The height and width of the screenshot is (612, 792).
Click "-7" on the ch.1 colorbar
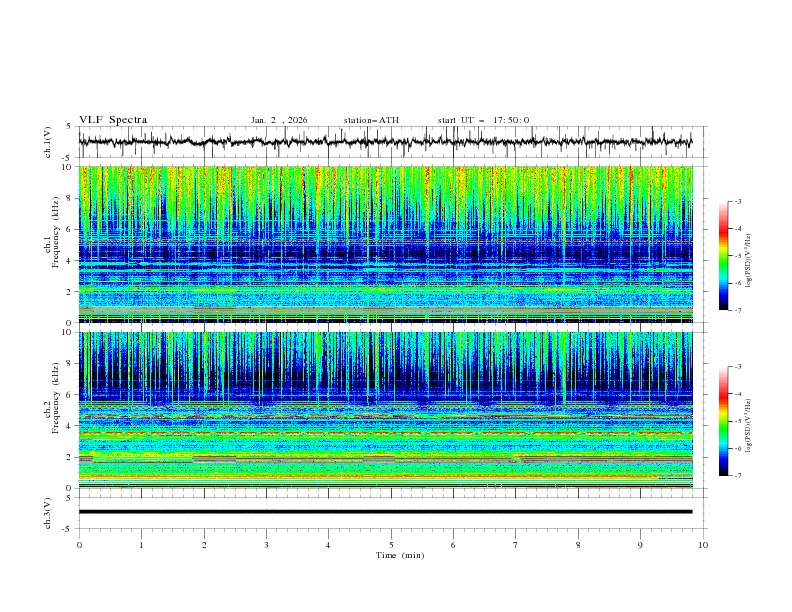[x=737, y=310]
